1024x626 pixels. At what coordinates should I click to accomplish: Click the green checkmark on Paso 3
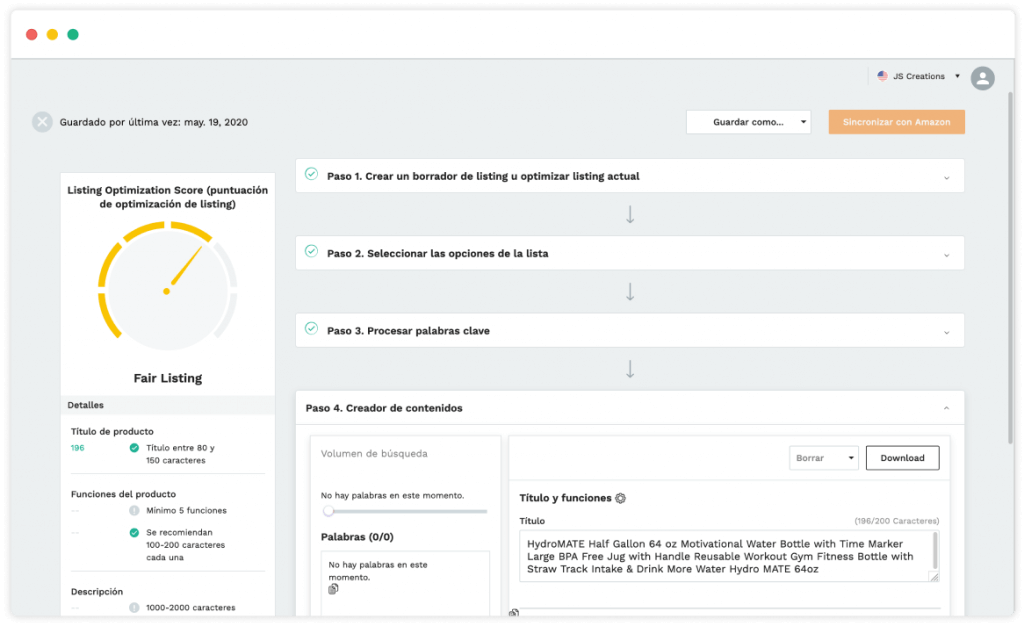point(312,328)
